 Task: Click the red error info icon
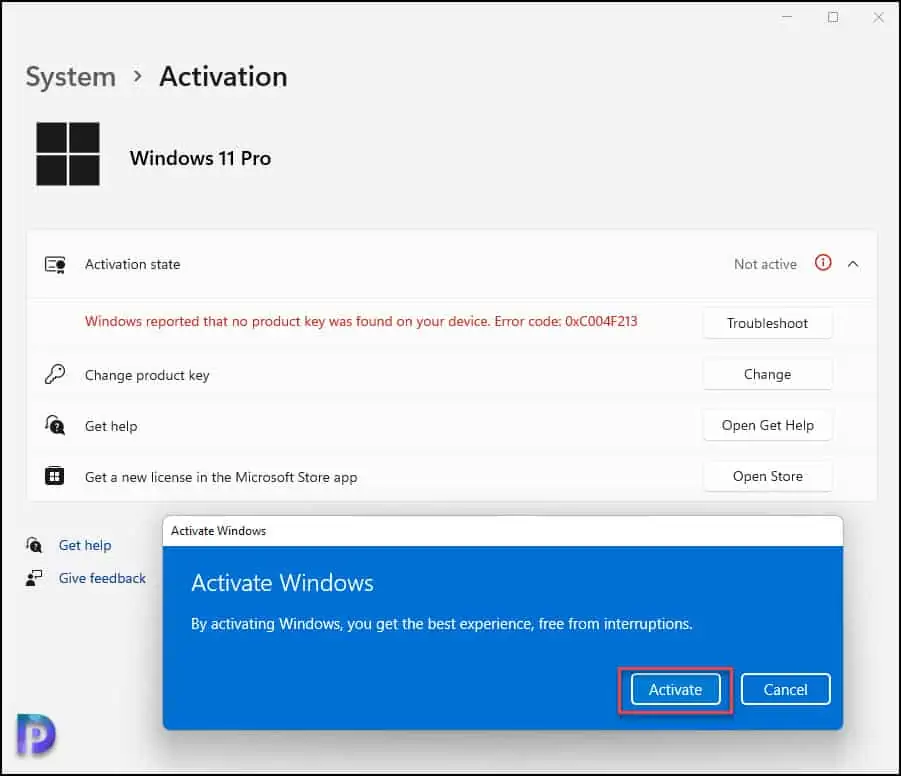pyautogui.click(x=823, y=264)
